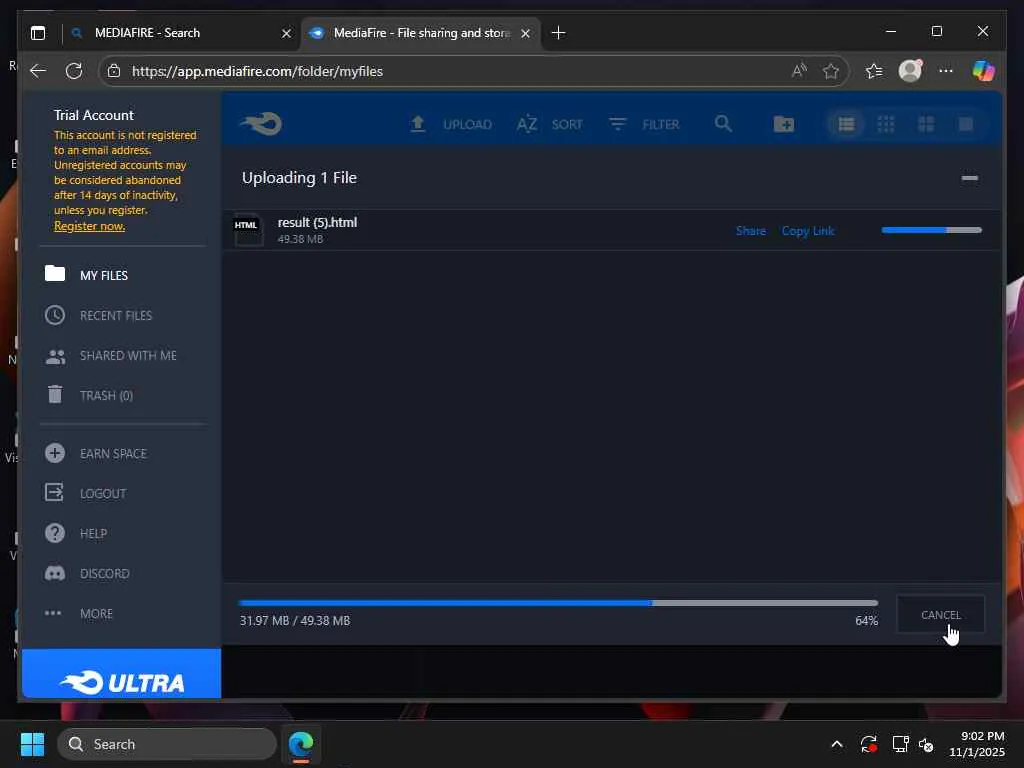Open My Files in sidebar
This screenshot has width=1024, height=768.
104,276
